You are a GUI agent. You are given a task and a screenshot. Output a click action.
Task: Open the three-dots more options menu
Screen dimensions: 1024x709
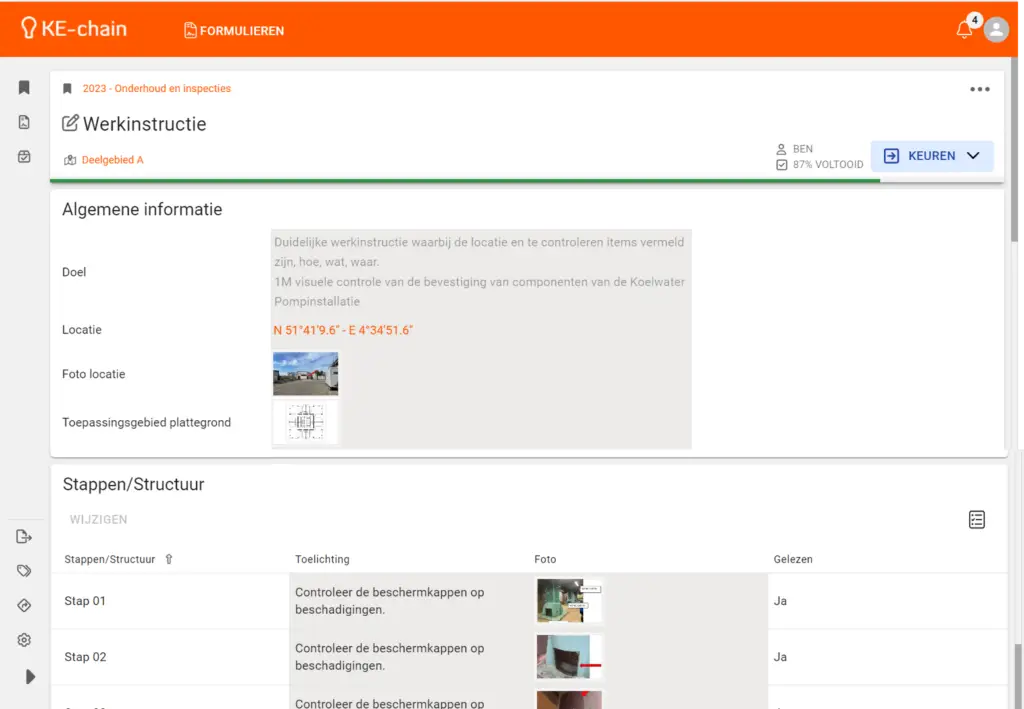[979, 89]
